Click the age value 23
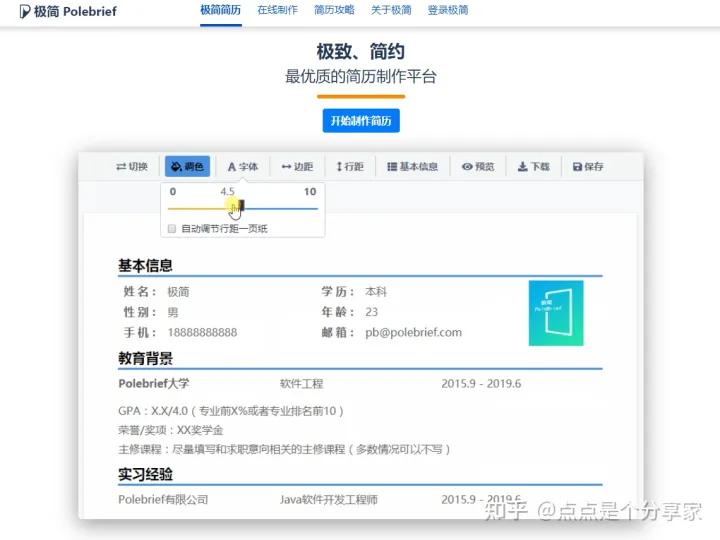 point(371,312)
